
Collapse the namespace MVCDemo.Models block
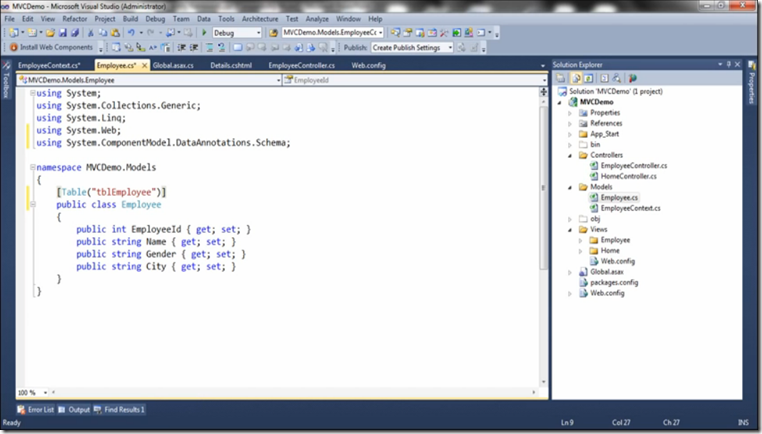[33, 167]
